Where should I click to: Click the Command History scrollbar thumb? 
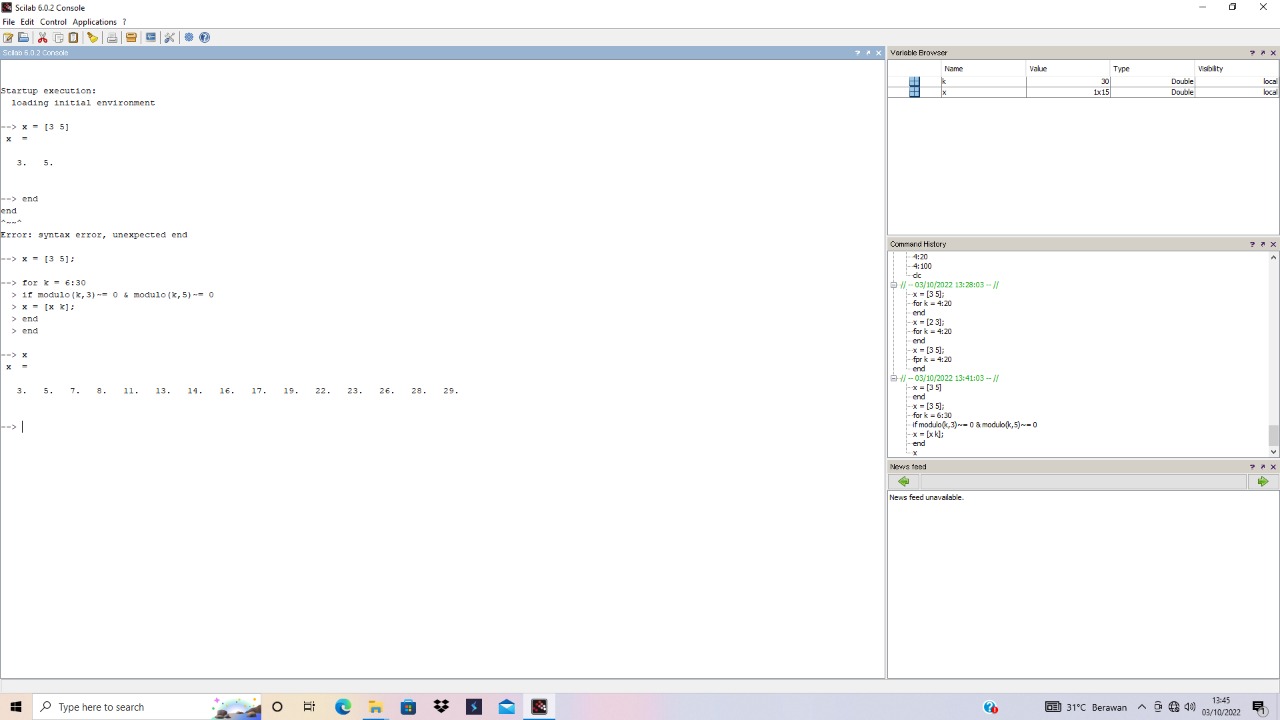point(1273,435)
